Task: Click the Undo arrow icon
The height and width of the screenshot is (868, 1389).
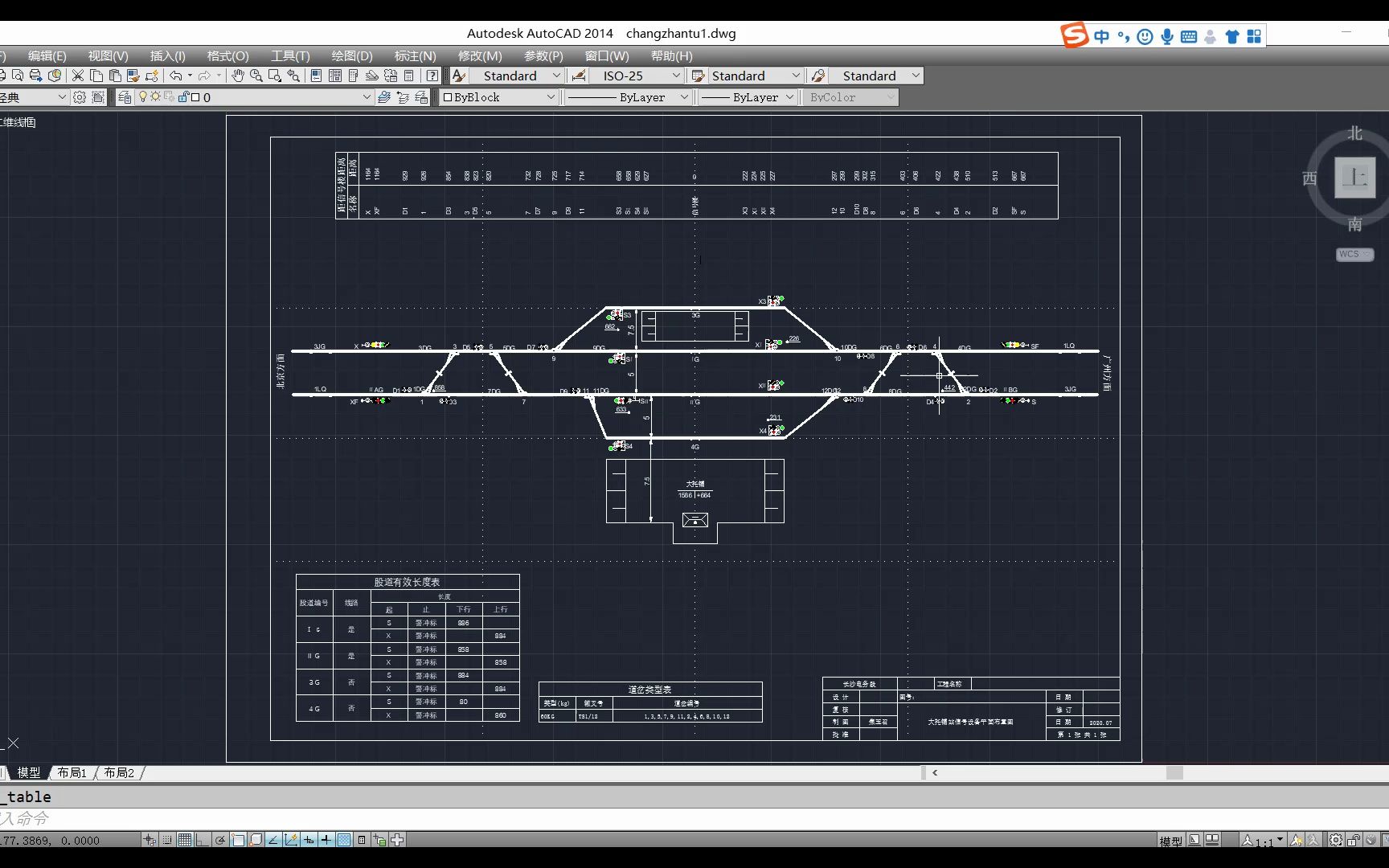Action: [175, 76]
